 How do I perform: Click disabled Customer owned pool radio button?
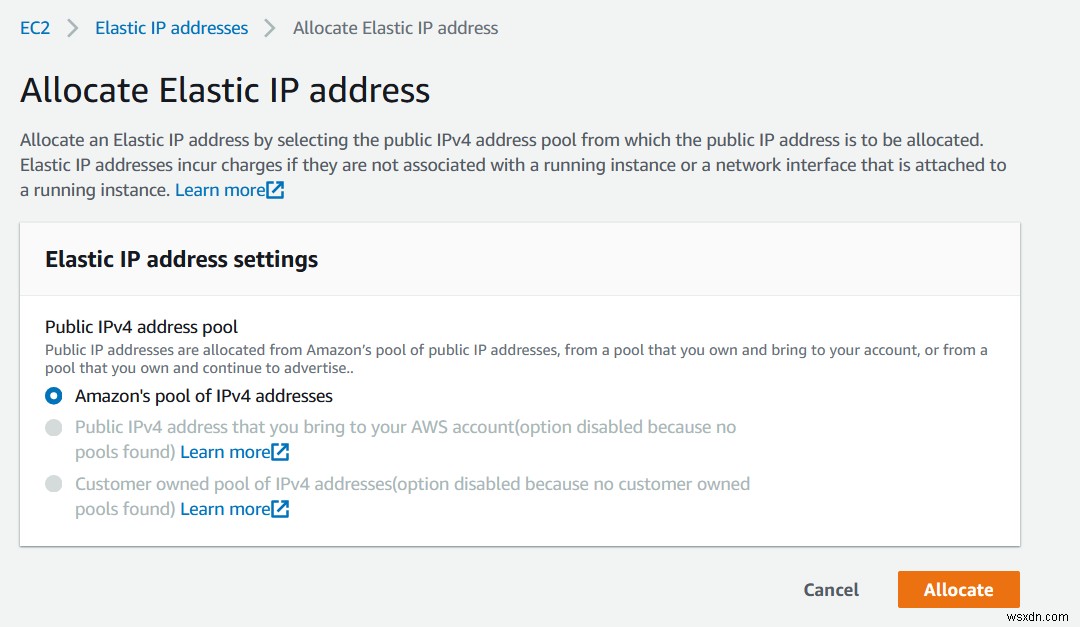pos(54,484)
